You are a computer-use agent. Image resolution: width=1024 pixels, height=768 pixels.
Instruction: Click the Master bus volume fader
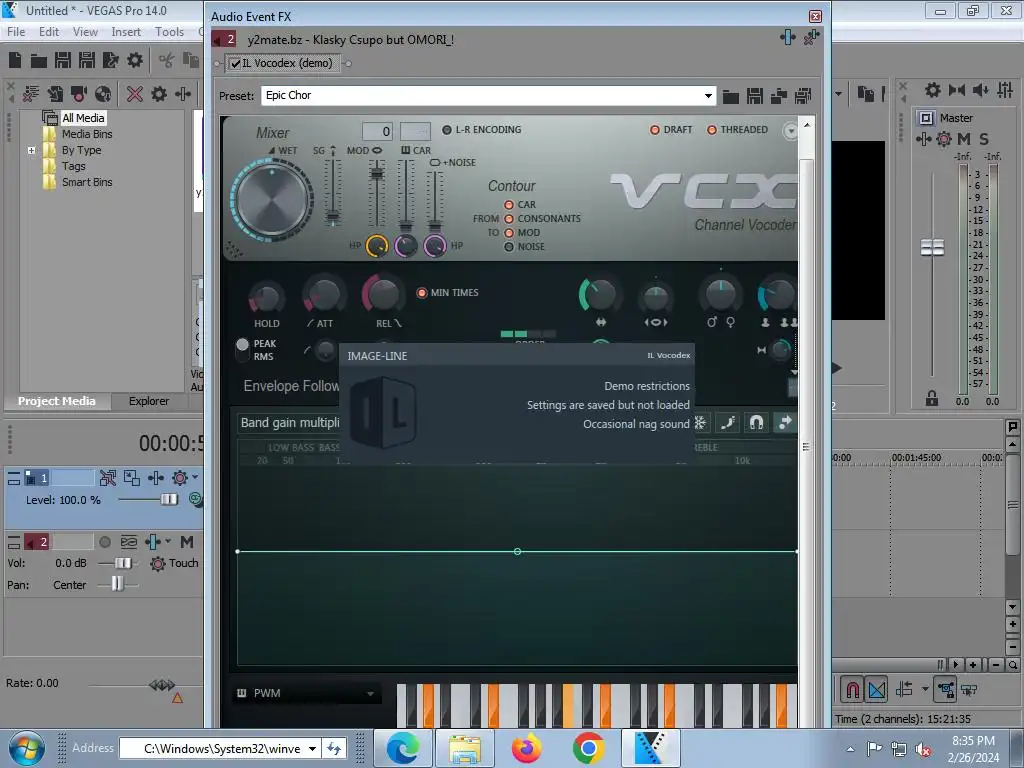coord(932,248)
